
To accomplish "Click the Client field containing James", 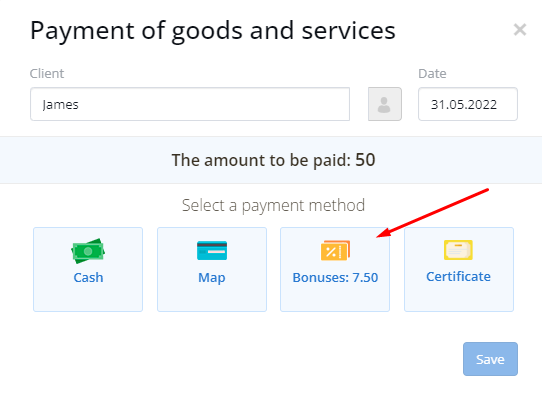I will tap(190, 104).
